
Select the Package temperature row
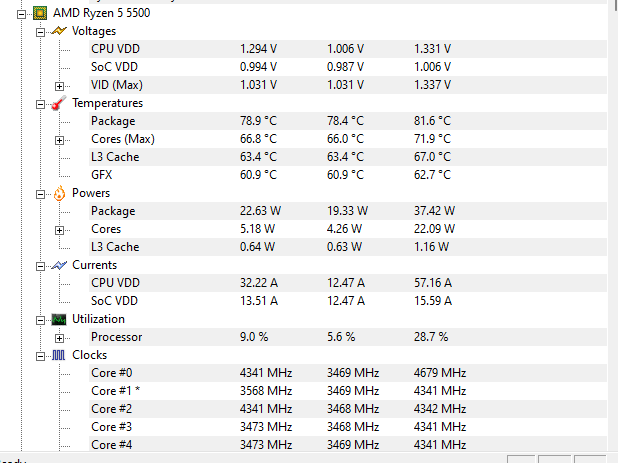point(112,121)
